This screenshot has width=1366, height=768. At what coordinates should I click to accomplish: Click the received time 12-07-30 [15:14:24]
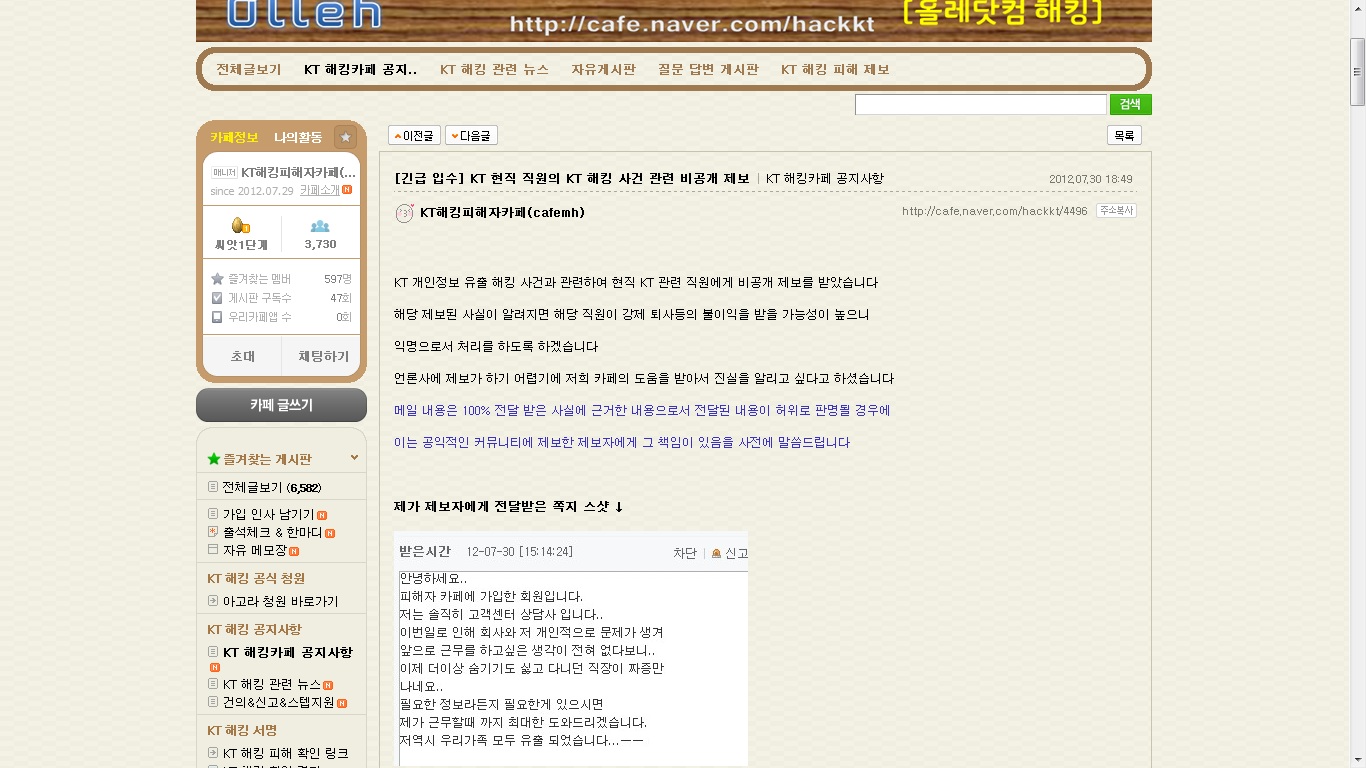click(x=519, y=552)
